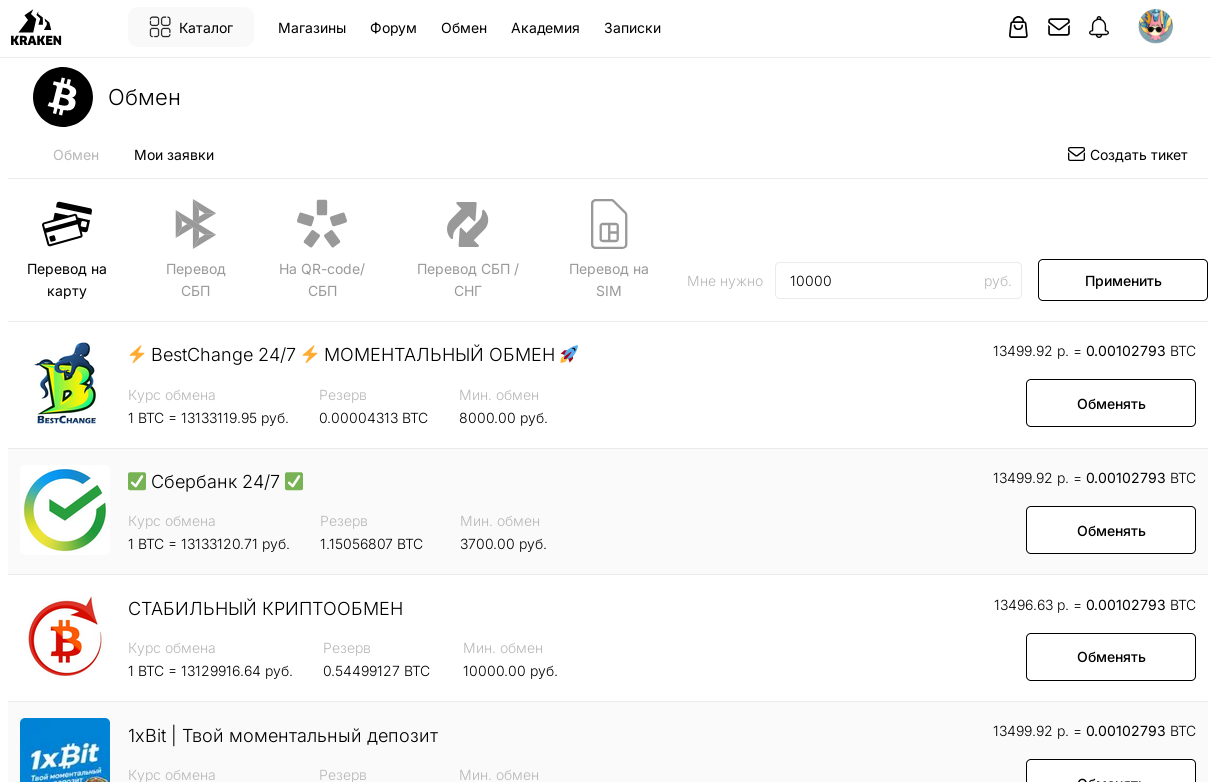The width and height of the screenshot is (1211, 782).
Task: Click the Bitcoin icon beside the Обмен heading
Action: coord(63,97)
